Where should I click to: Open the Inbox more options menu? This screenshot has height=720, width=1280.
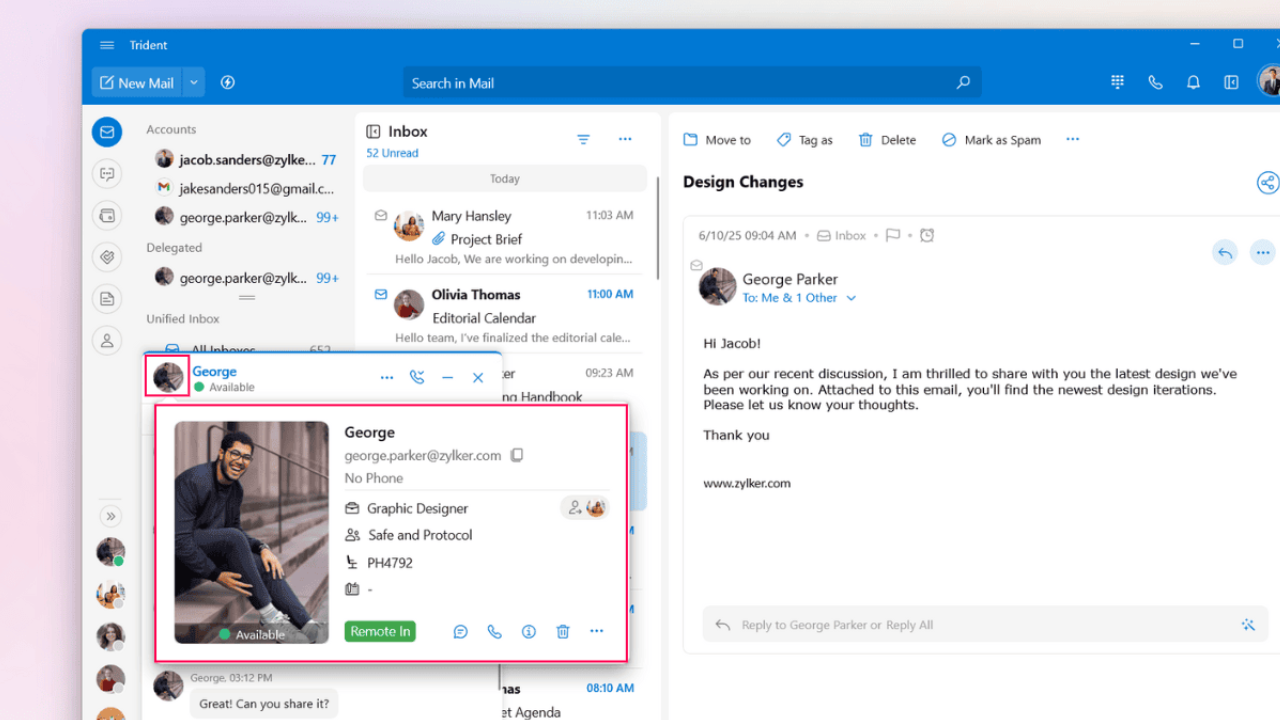pyautogui.click(x=625, y=139)
